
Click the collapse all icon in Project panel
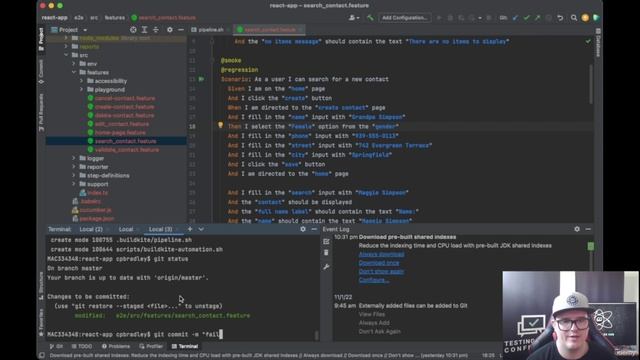pos(156,30)
